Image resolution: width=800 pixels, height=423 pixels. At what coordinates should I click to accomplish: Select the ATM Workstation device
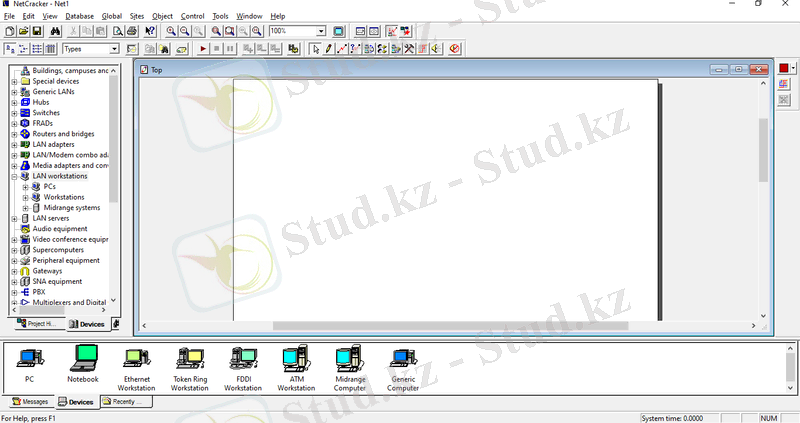[296, 368]
